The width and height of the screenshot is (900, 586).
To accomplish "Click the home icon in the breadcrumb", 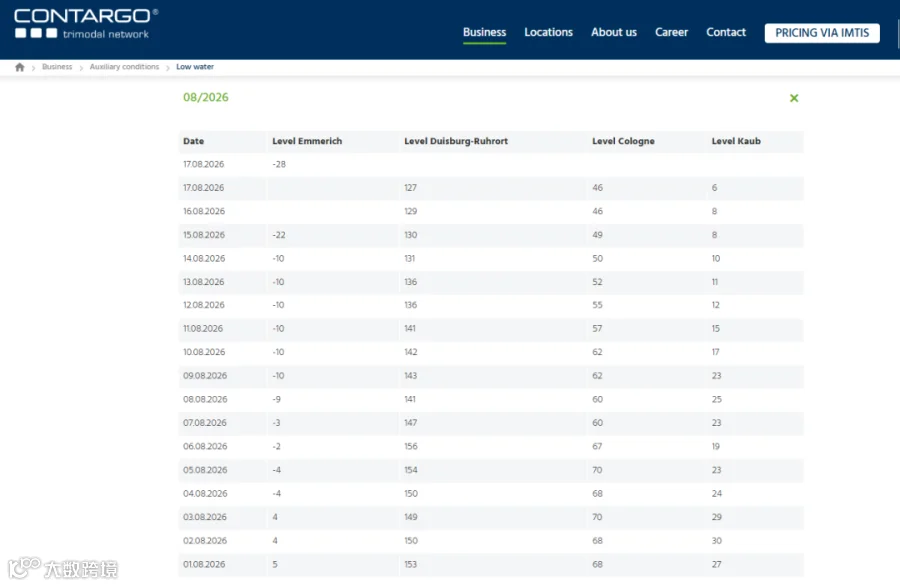I will click(x=20, y=67).
